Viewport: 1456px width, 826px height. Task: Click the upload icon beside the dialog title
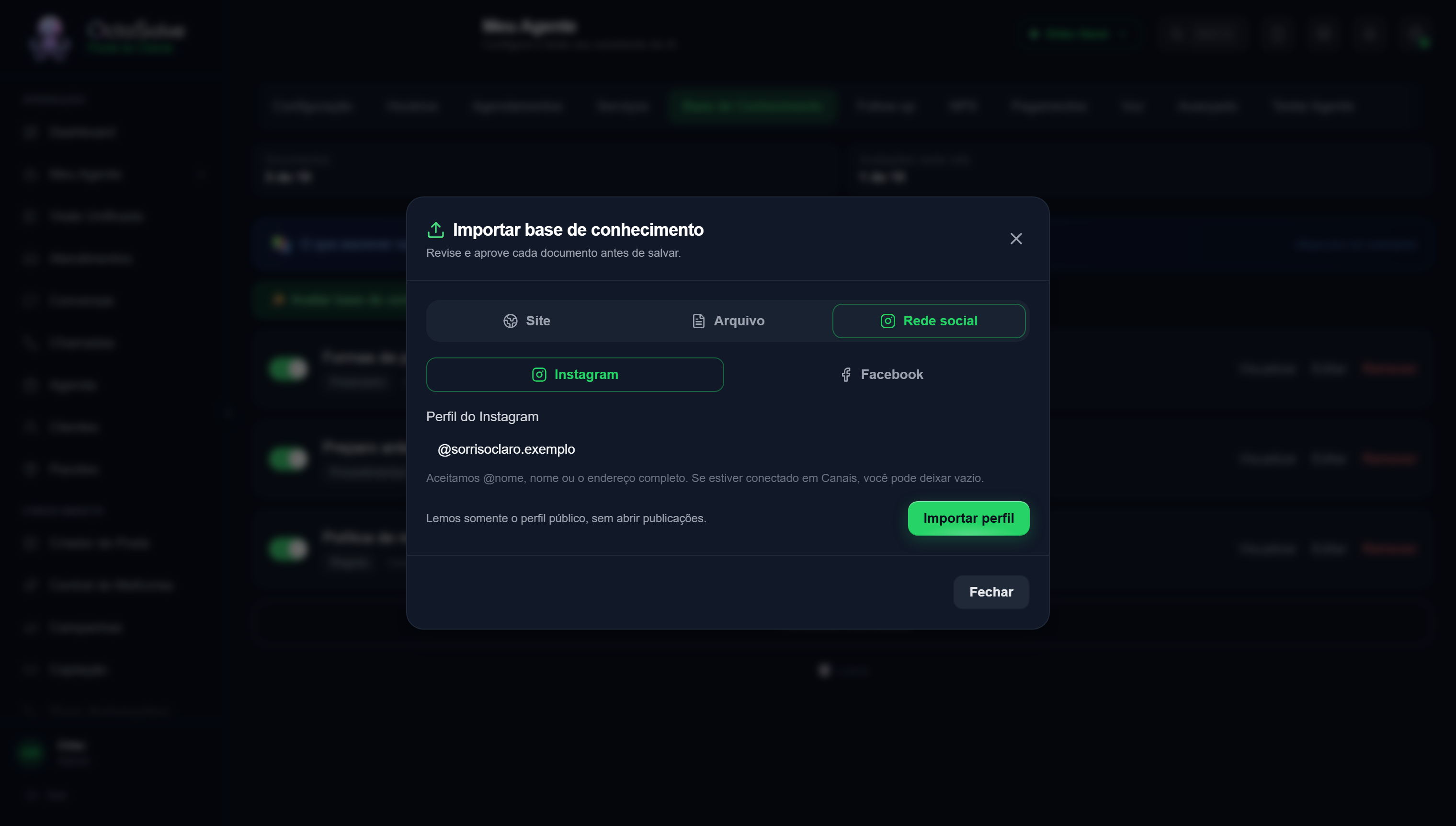click(x=435, y=230)
